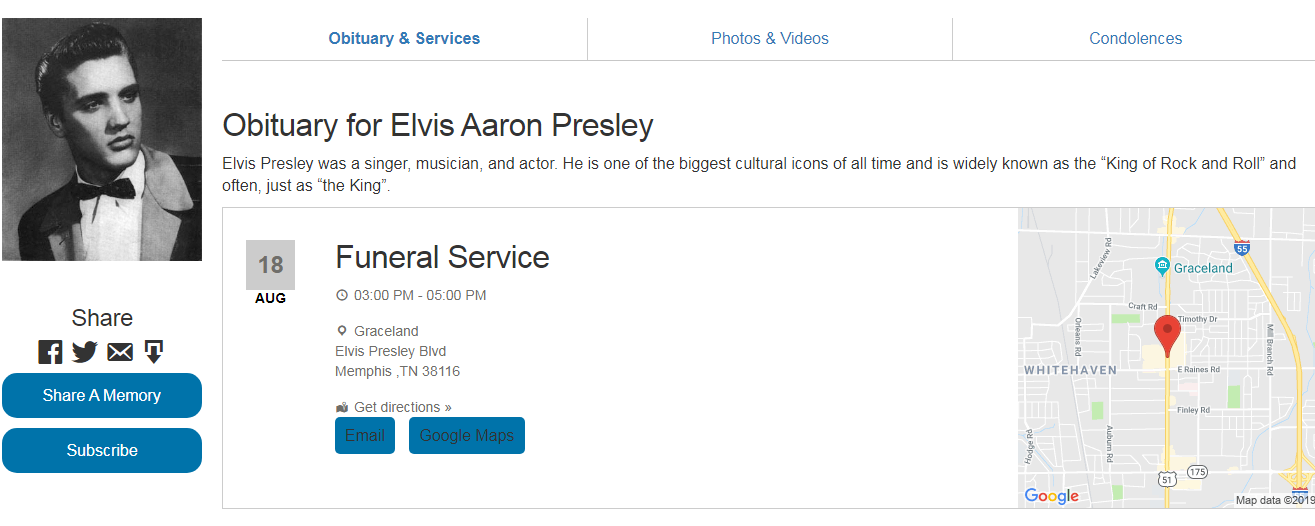The height and width of the screenshot is (526, 1315).
Task: Share obituary via Twitter bird icon
Action: coord(85,352)
